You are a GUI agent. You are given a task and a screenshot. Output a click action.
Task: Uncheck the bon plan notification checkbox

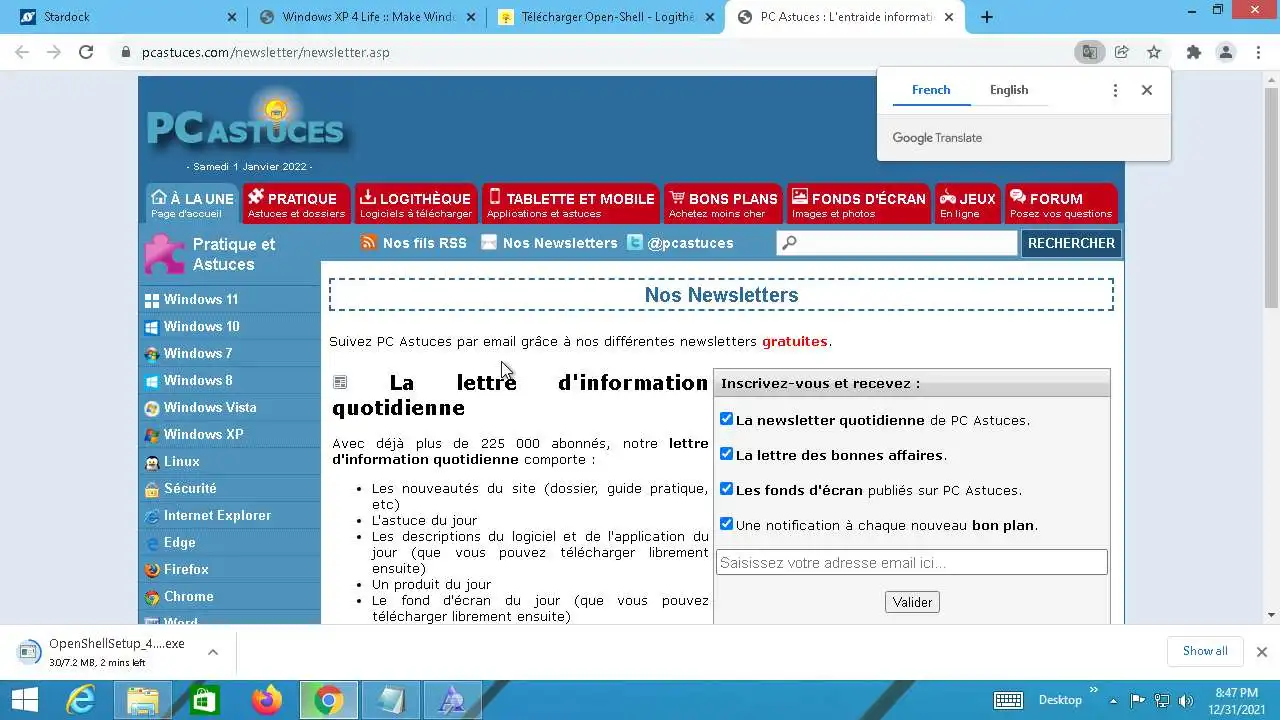pyautogui.click(x=726, y=524)
